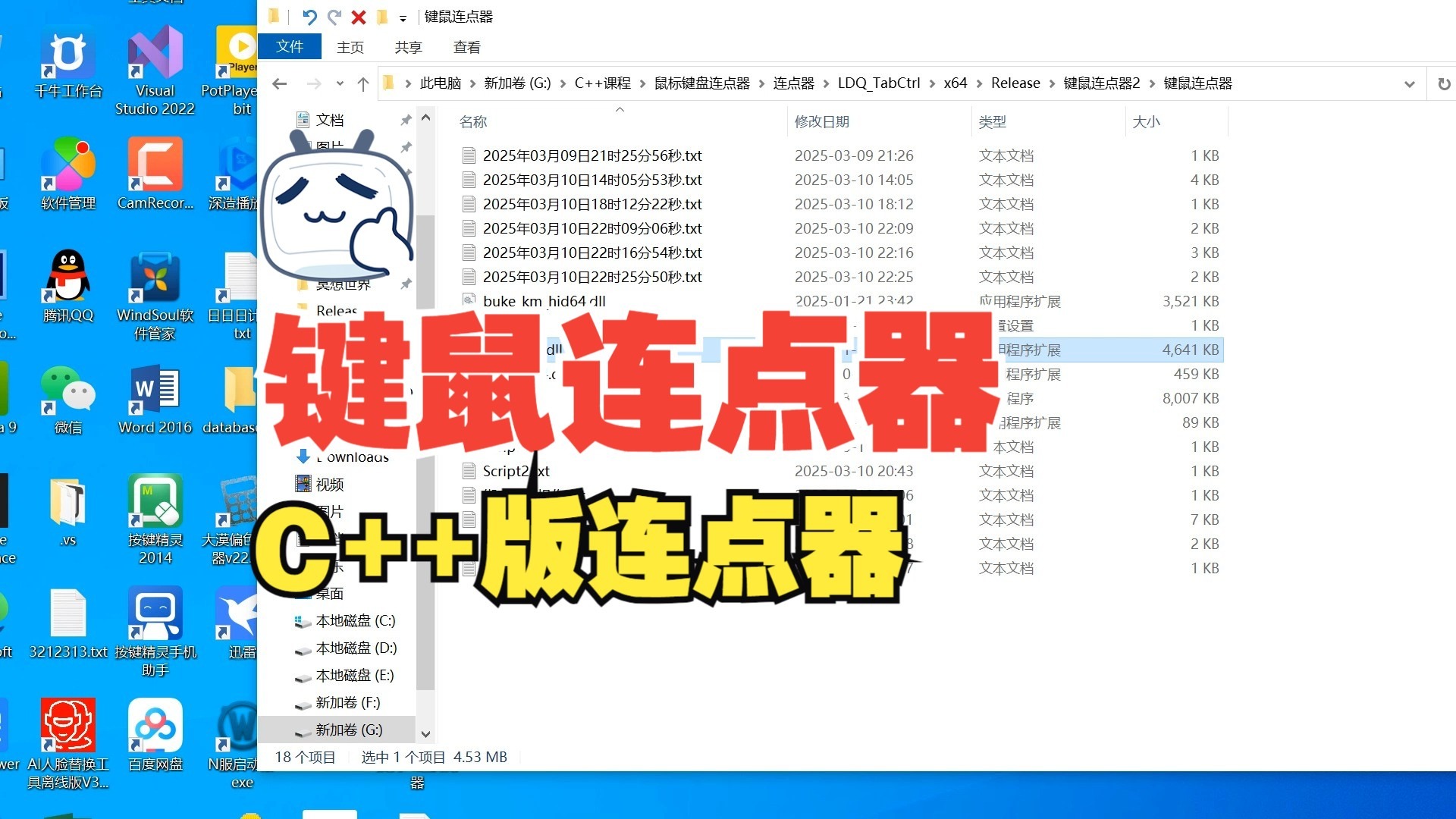Switch to the 主页 ribbon tab
The width and height of the screenshot is (1456, 819).
[350, 47]
